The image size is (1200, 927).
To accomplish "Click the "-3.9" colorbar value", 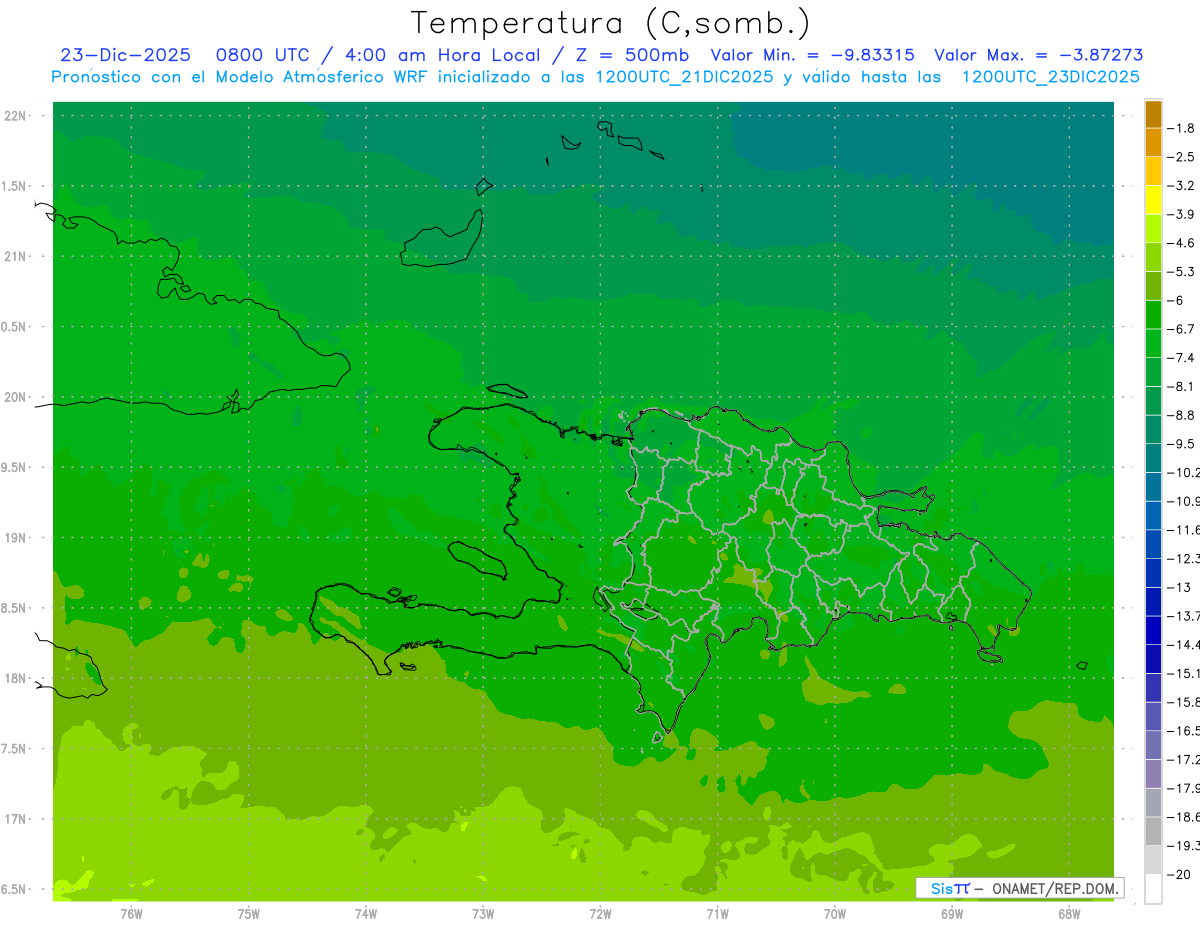I will point(1183,214).
